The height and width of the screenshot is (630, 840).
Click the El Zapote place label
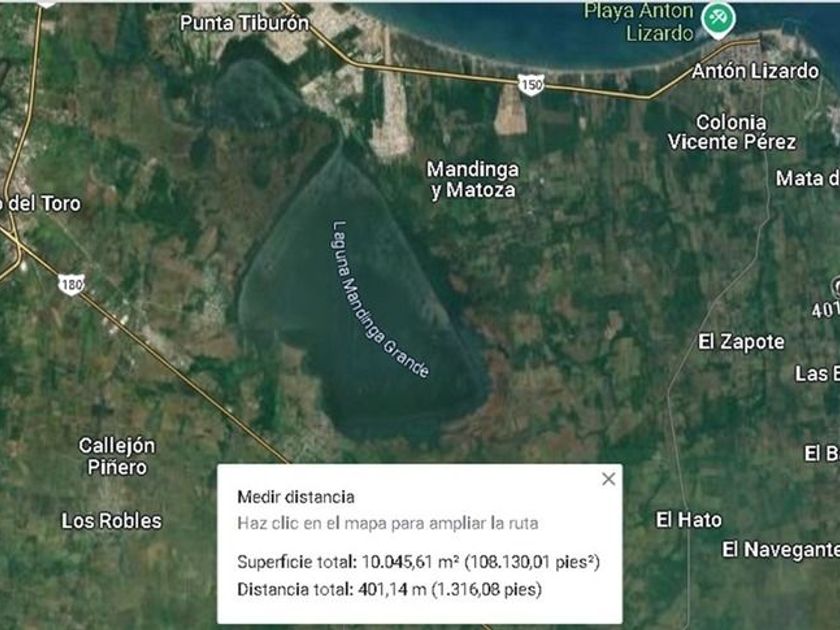(741, 342)
